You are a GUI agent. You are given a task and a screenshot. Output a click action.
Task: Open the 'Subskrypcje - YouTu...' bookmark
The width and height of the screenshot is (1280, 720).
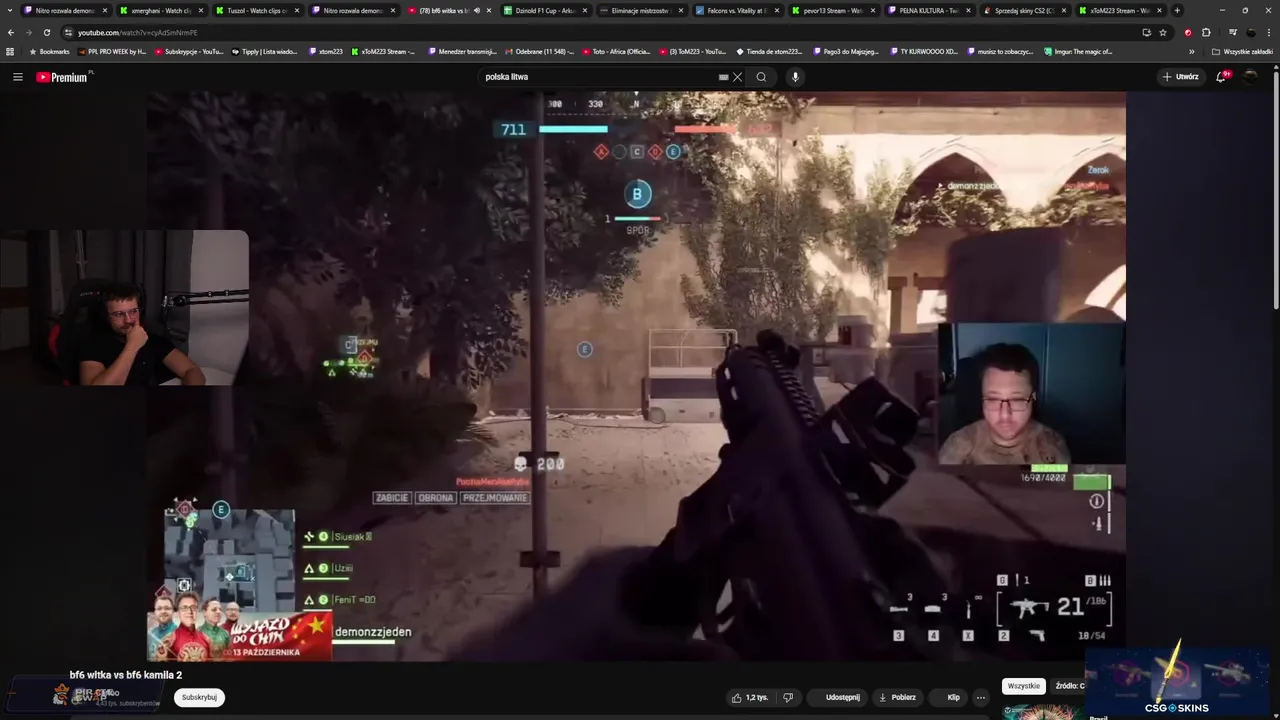point(189,51)
